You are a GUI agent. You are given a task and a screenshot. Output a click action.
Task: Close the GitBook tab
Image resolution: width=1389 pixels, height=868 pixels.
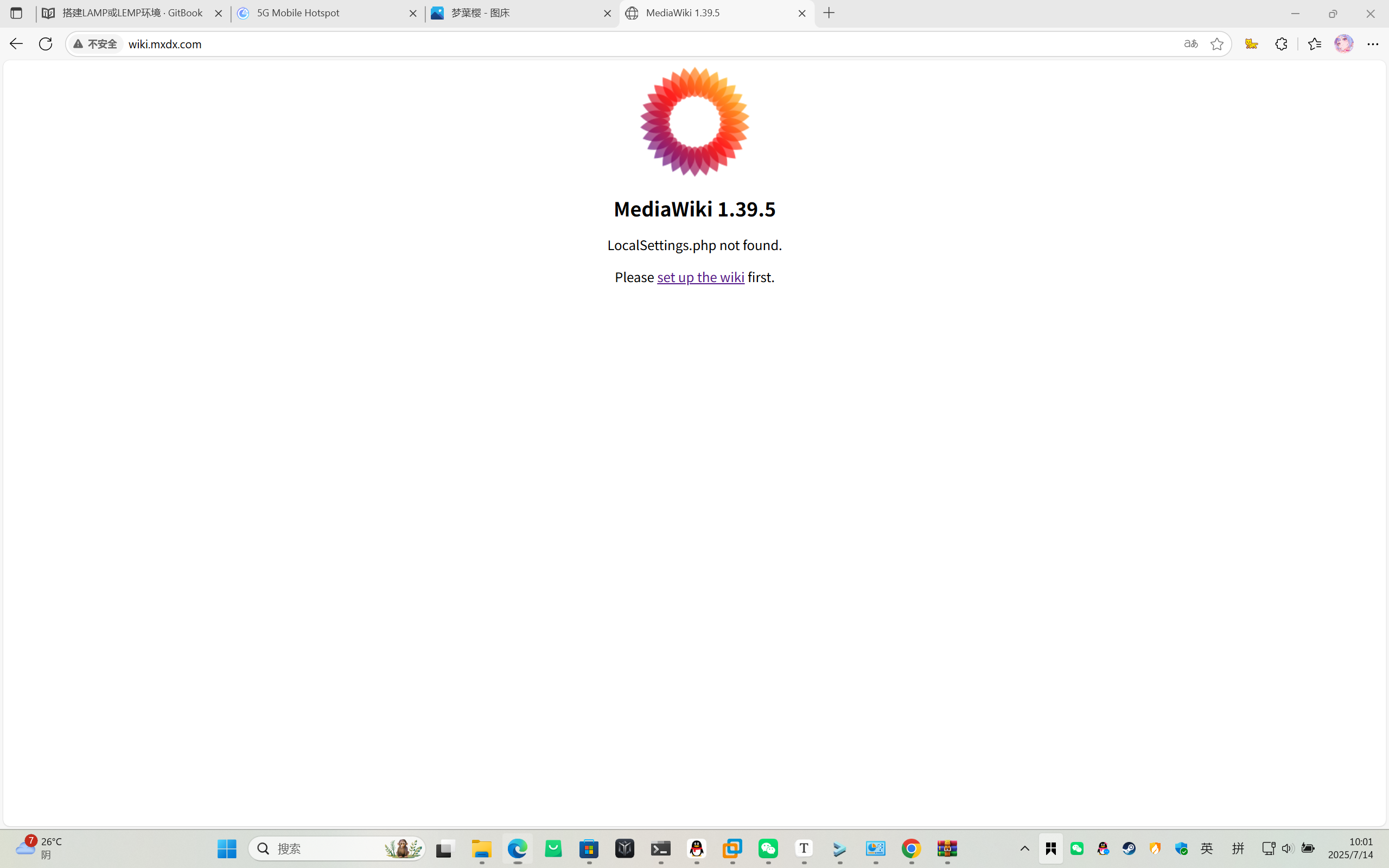click(218, 13)
